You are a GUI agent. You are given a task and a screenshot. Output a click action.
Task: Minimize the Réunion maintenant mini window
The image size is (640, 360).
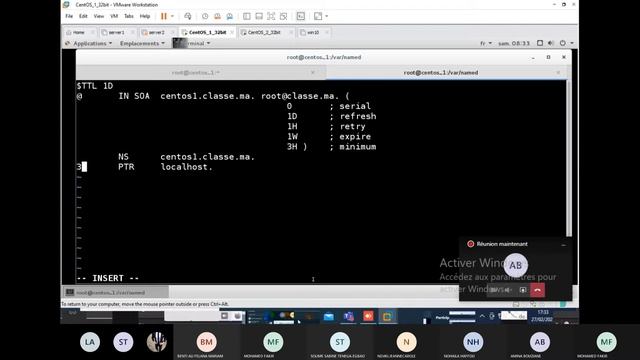(x=563, y=244)
